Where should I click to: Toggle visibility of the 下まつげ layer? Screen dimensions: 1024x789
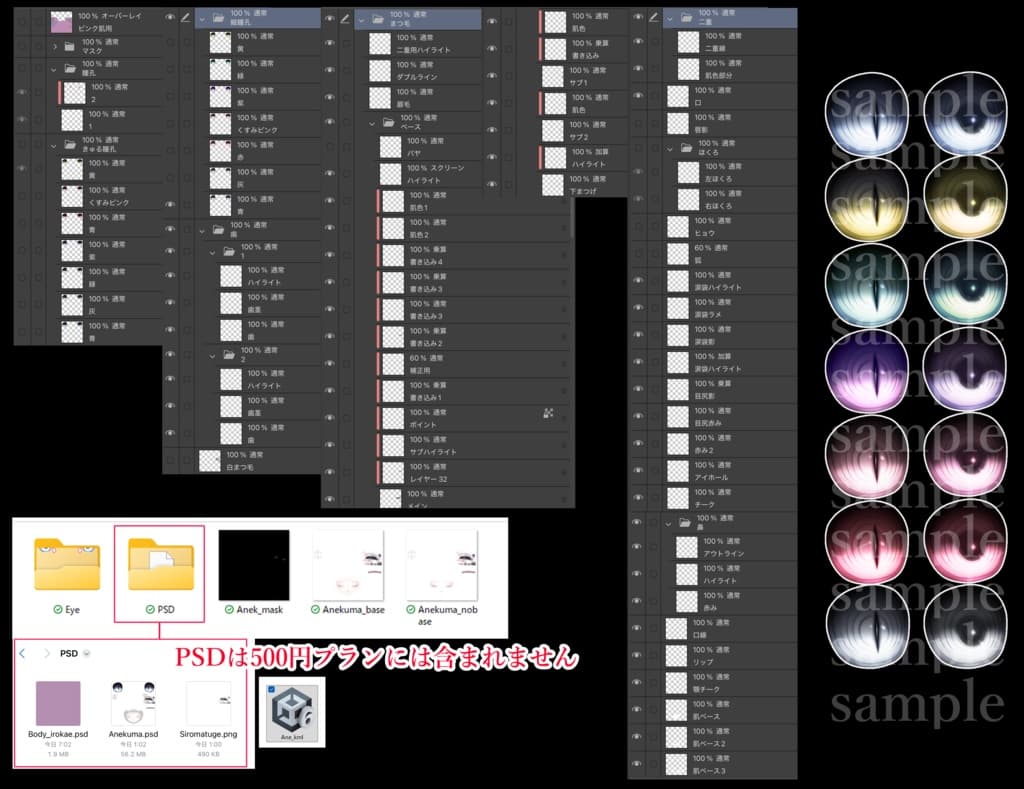(x=492, y=184)
